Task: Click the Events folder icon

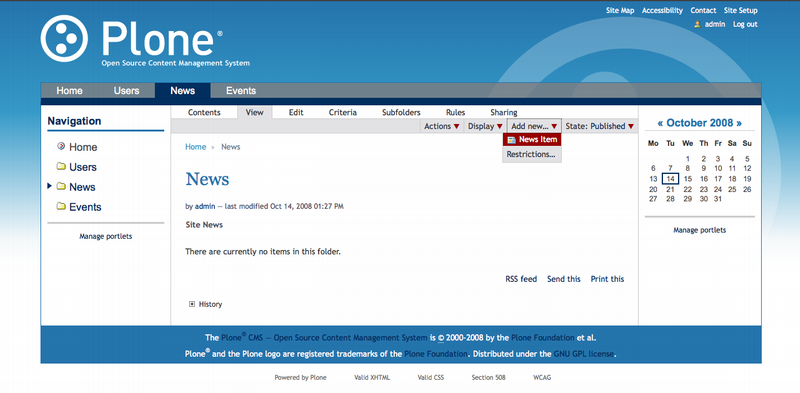Action: tap(61, 206)
